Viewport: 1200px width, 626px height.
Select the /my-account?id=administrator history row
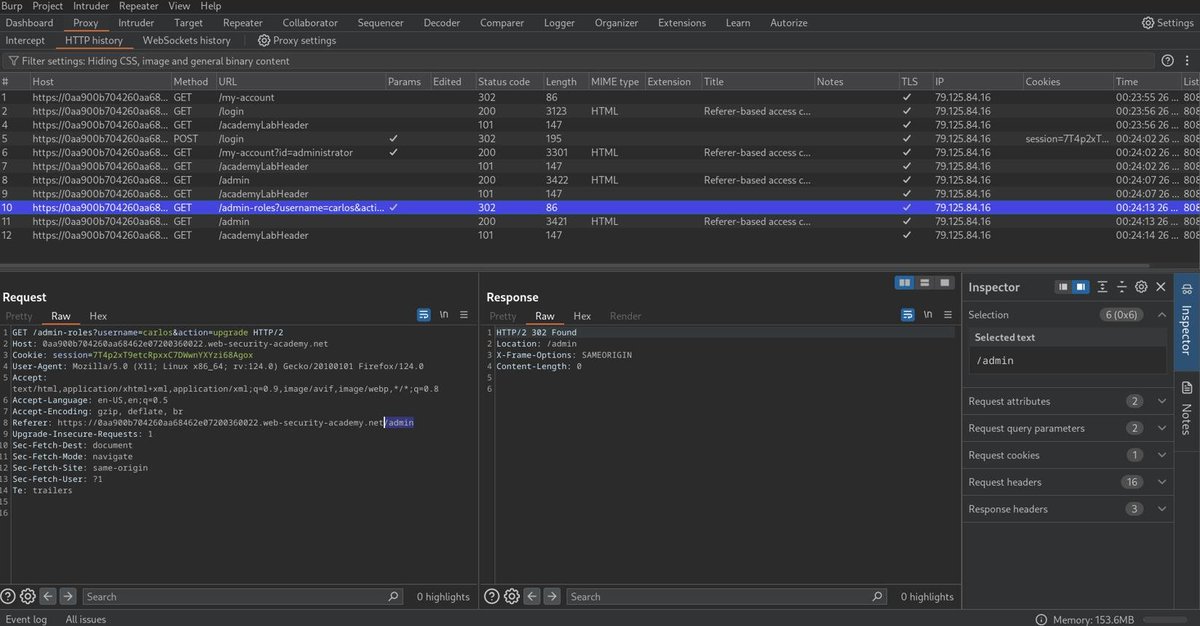click(x=600, y=152)
